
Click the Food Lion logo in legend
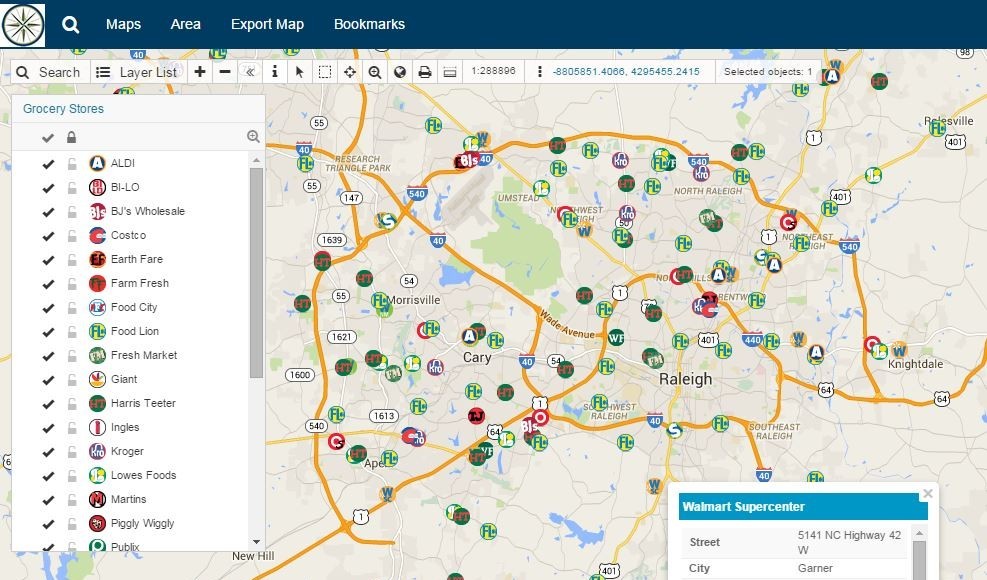pyautogui.click(x=97, y=331)
